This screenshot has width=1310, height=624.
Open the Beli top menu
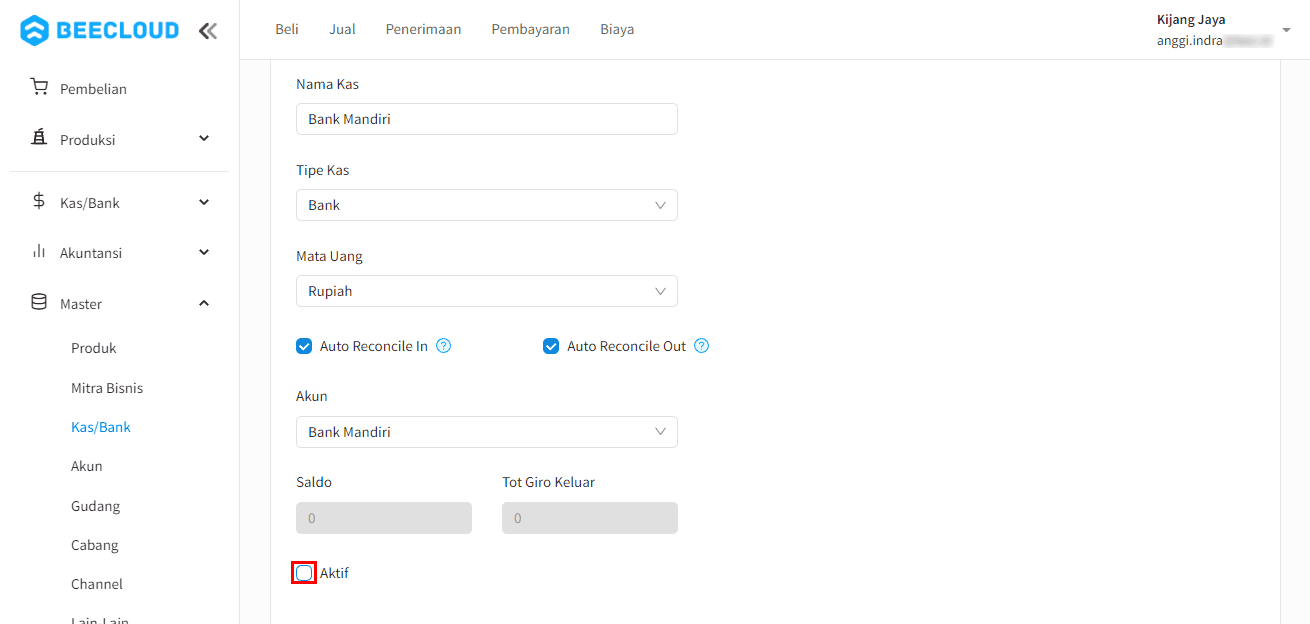287,29
